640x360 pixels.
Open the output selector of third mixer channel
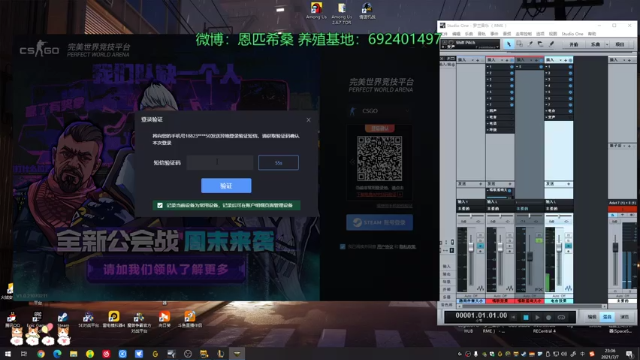pyautogui.click(x=529, y=209)
